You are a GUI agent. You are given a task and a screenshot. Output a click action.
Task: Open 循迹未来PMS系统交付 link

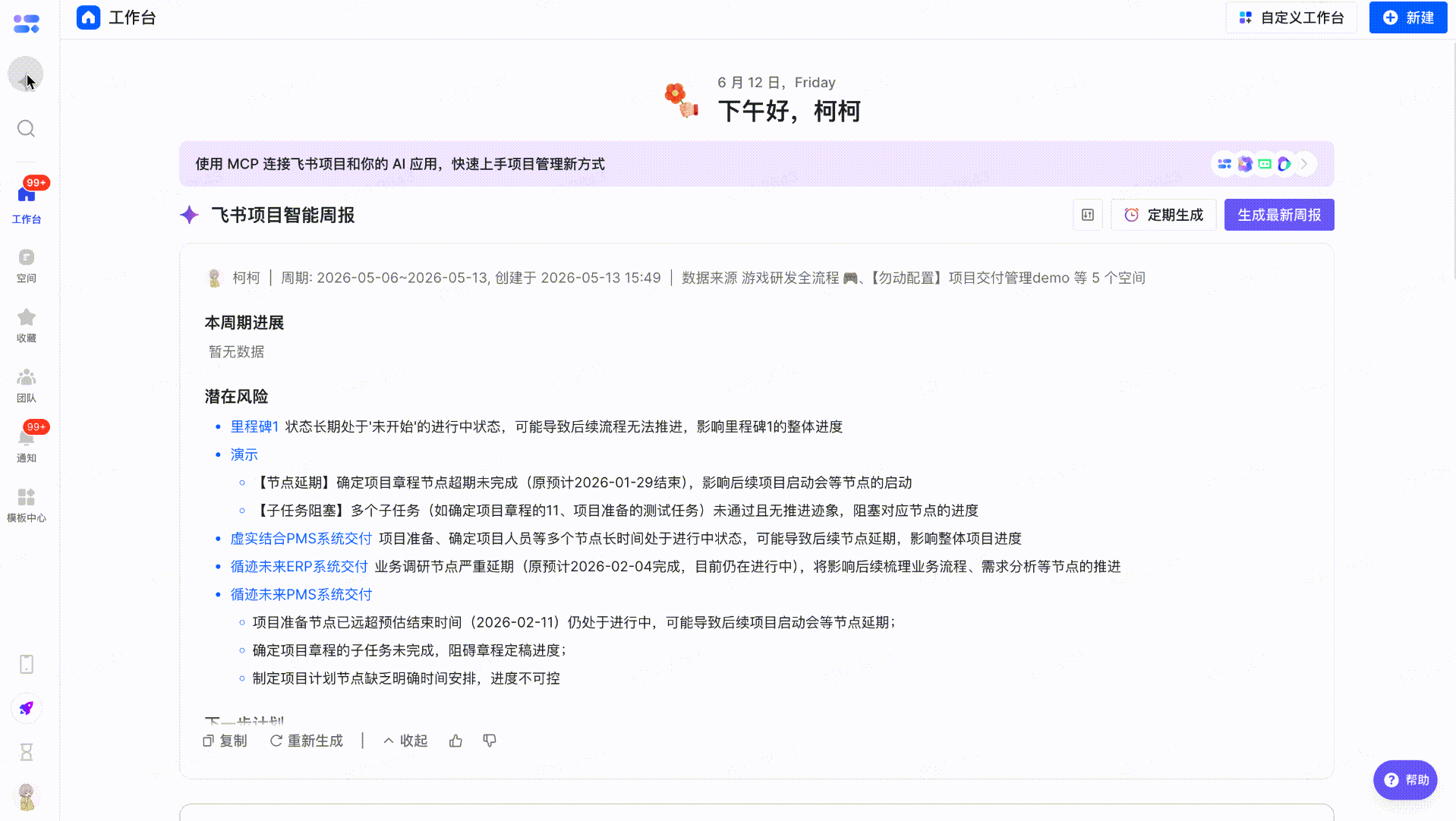(x=301, y=594)
